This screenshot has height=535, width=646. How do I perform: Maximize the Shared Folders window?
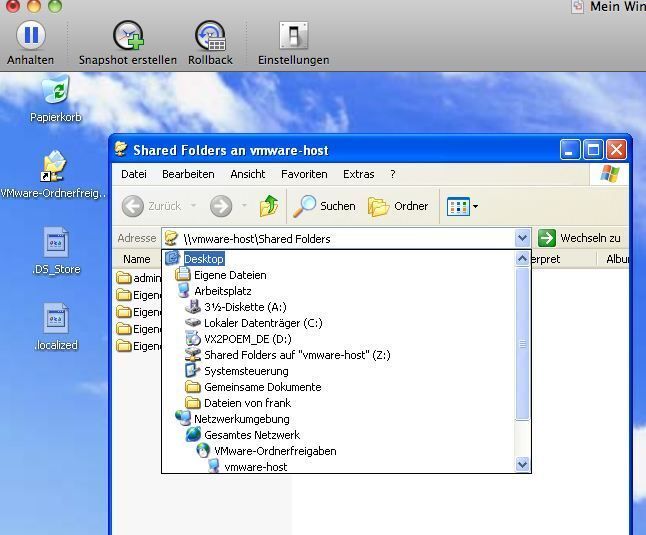[x=593, y=150]
